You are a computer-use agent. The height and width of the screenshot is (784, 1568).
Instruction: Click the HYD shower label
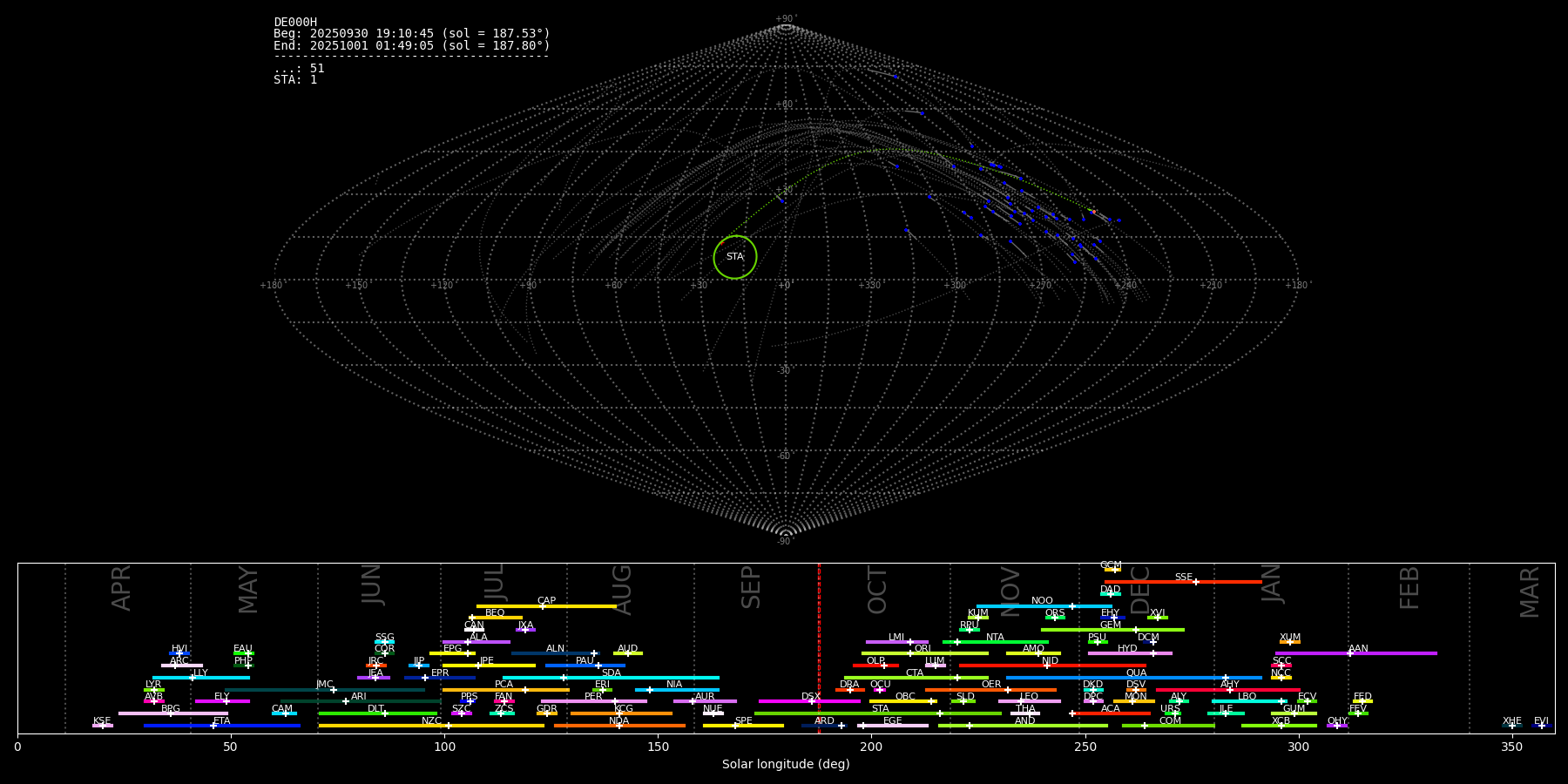[x=1127, y=649]
